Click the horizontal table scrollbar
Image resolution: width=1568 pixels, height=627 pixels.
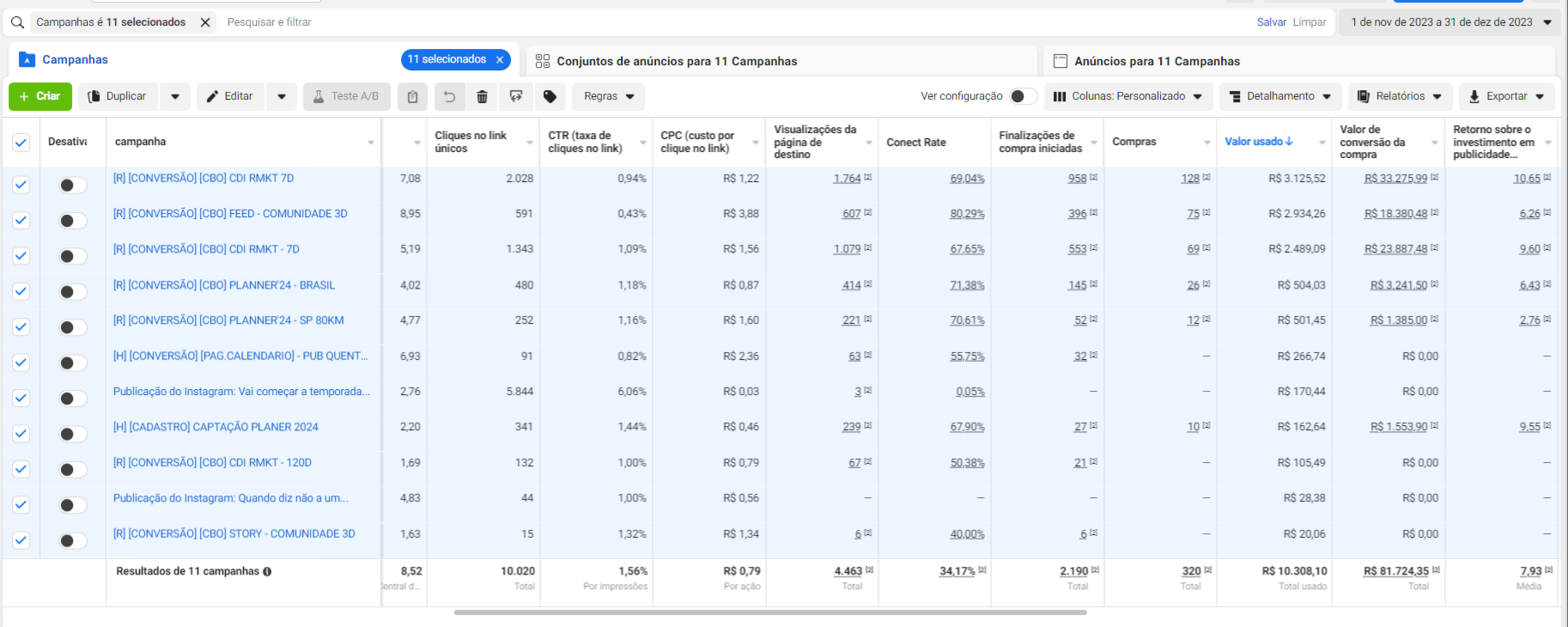pyautogui.click(x=770, y=612)
